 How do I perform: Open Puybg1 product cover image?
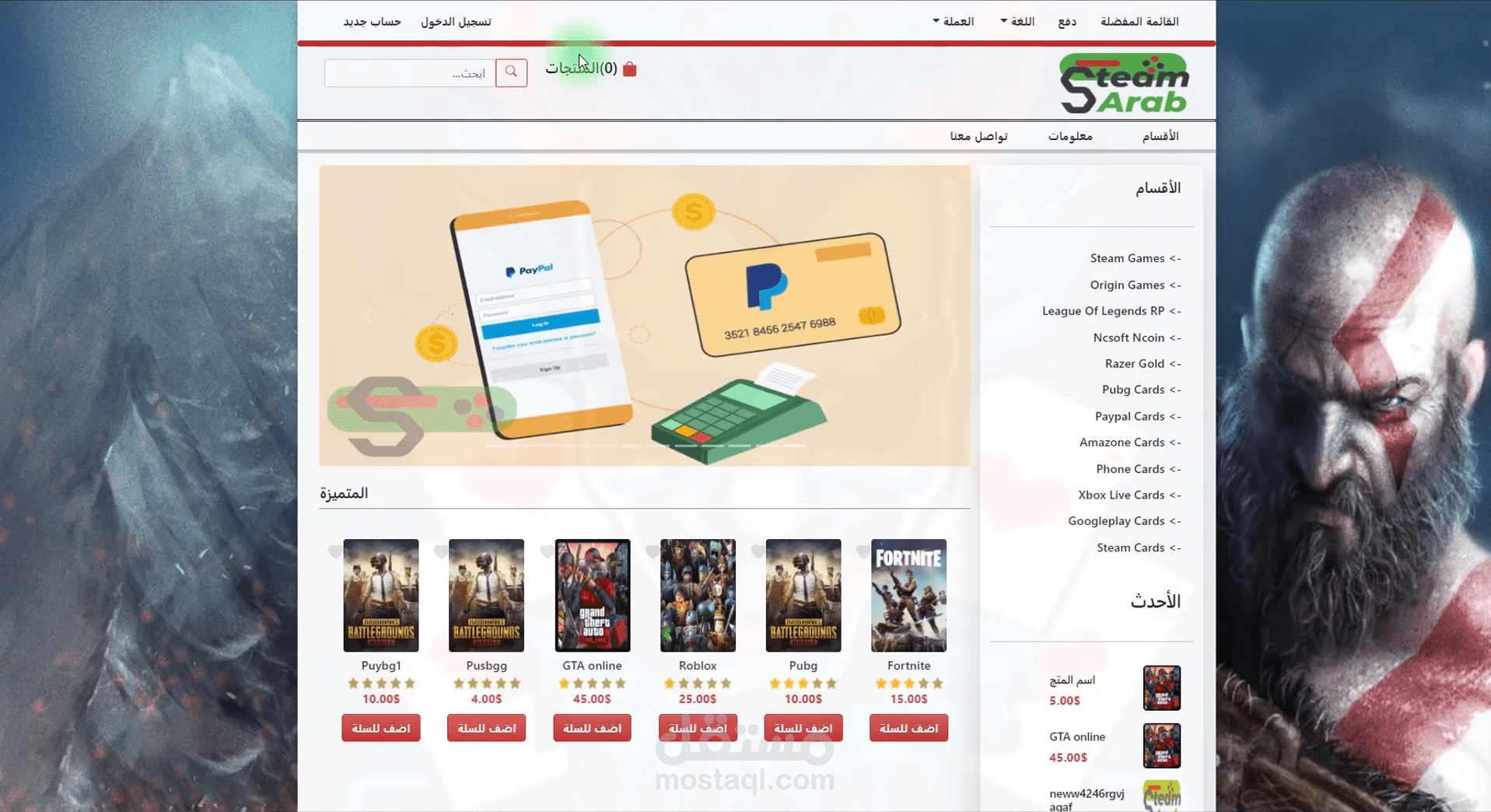(x=381, y=596)
